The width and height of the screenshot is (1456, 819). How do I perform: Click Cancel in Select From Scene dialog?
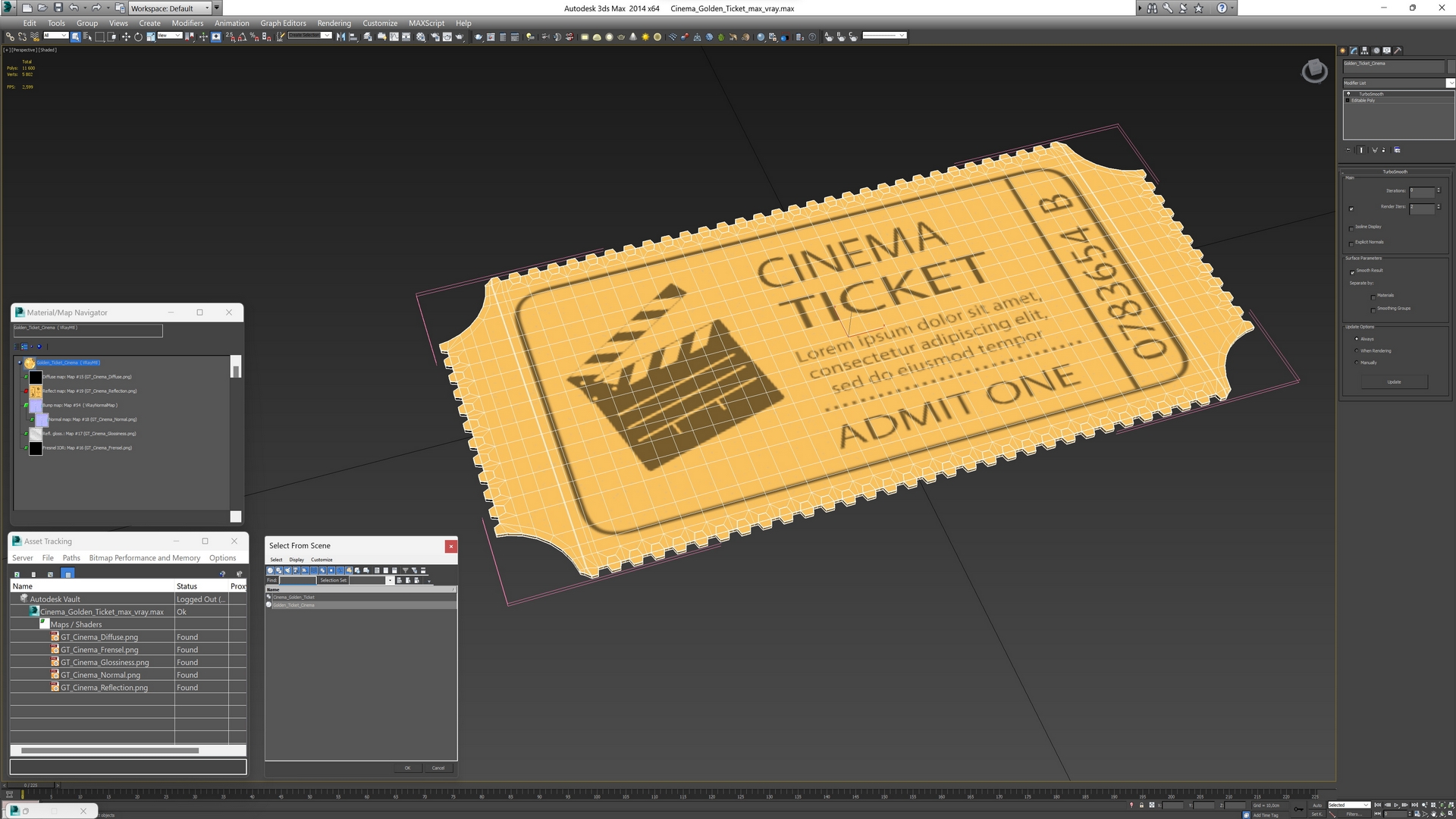(x=438, y=768)
